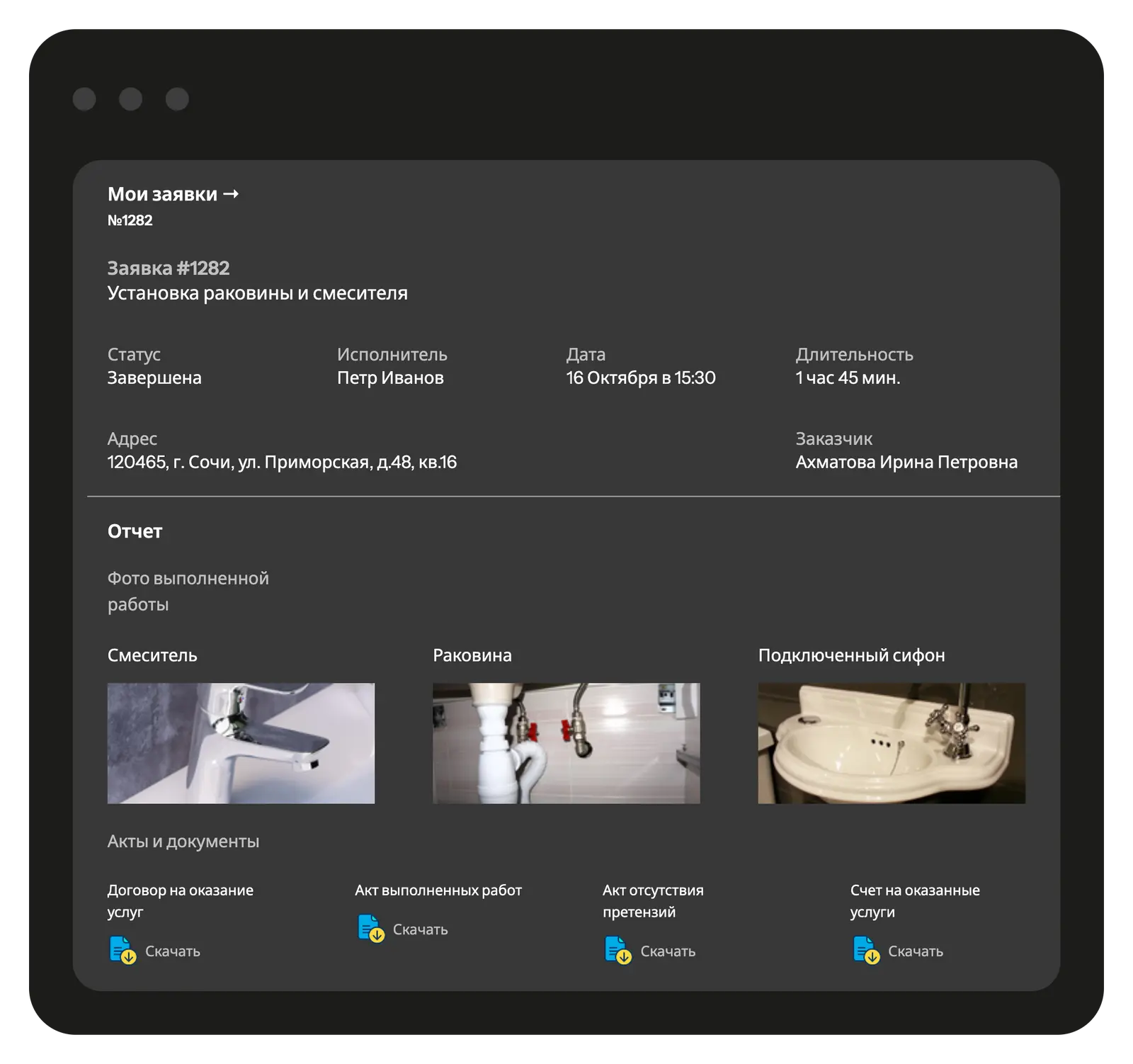This screenshot has width=1133, height=1064.
Task: Go back to Мои заявки list
Action: coord(162,194)
